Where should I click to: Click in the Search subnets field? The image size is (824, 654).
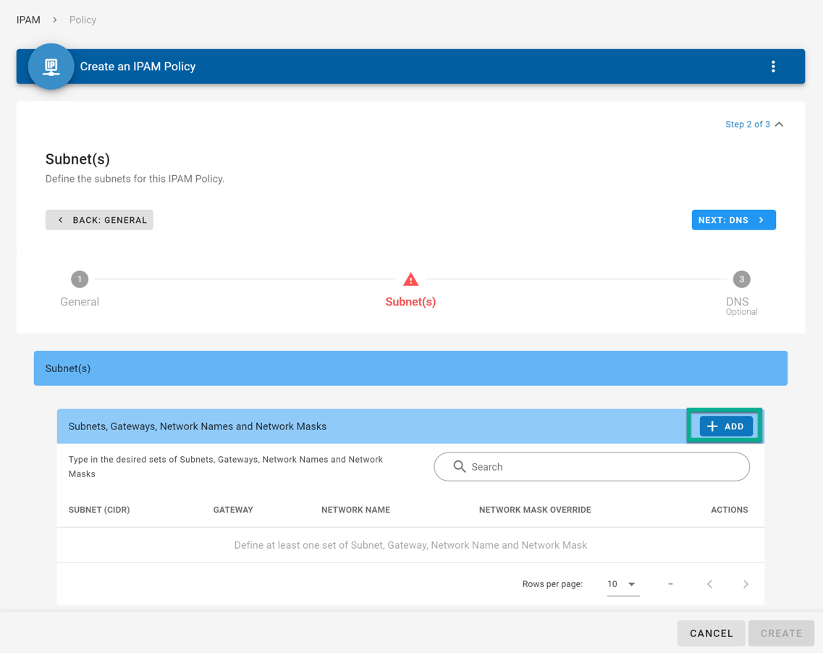click(592, 466)
